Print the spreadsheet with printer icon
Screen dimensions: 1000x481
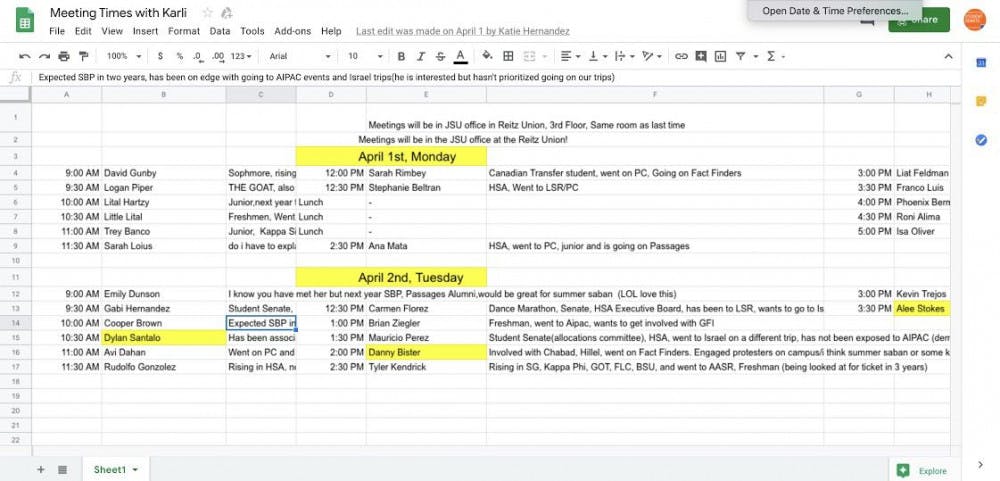tap(64, 57)
